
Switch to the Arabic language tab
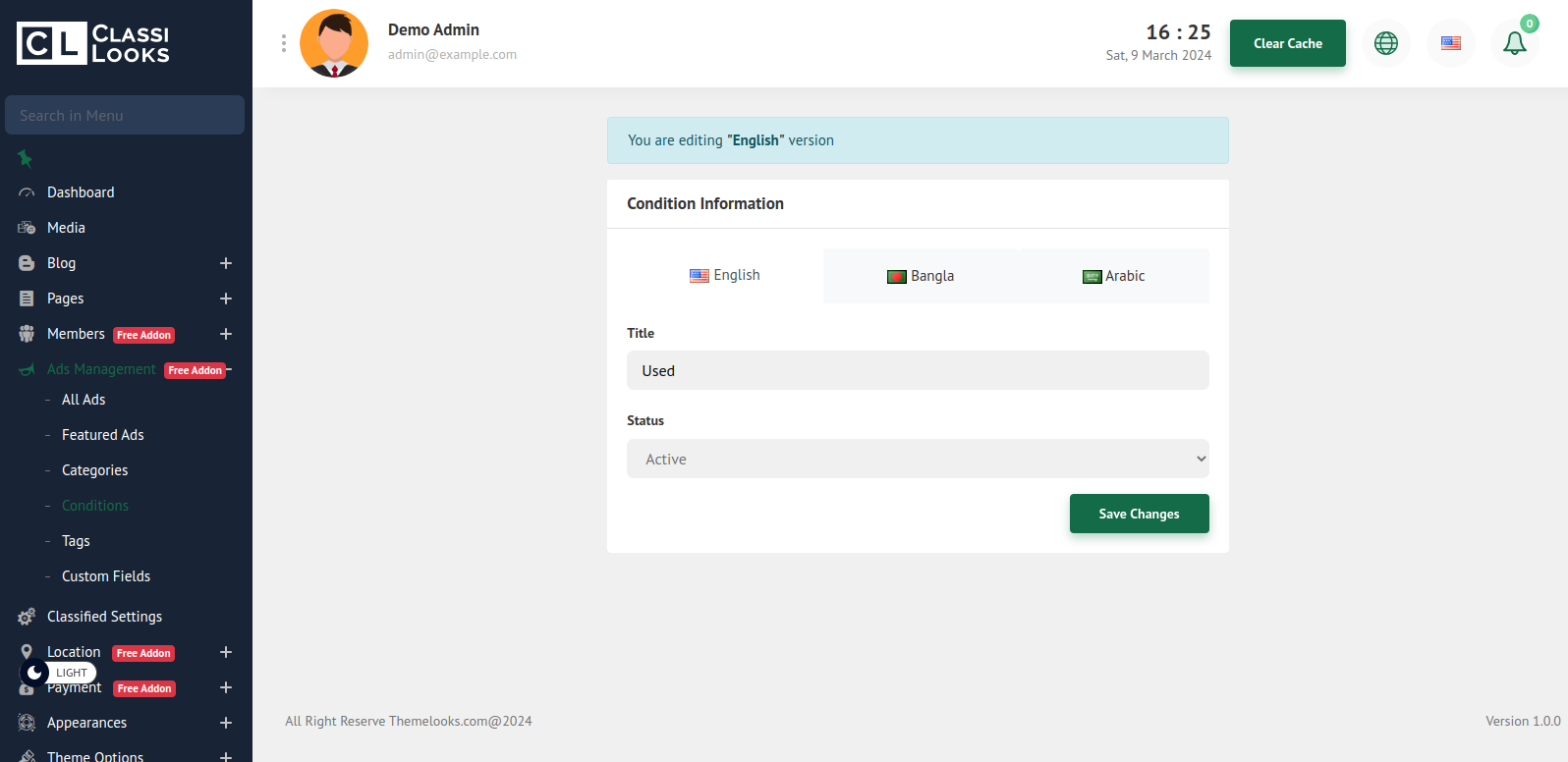point(1113,276)
